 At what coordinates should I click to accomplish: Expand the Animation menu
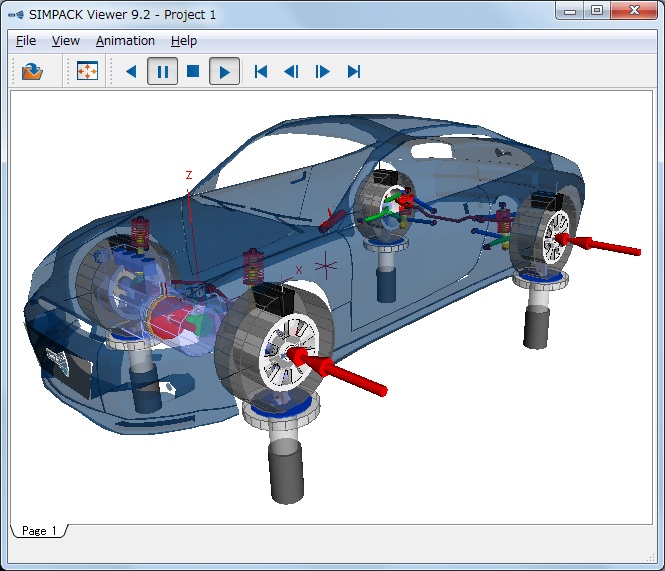pyautogui.click(x=125, y=41)
